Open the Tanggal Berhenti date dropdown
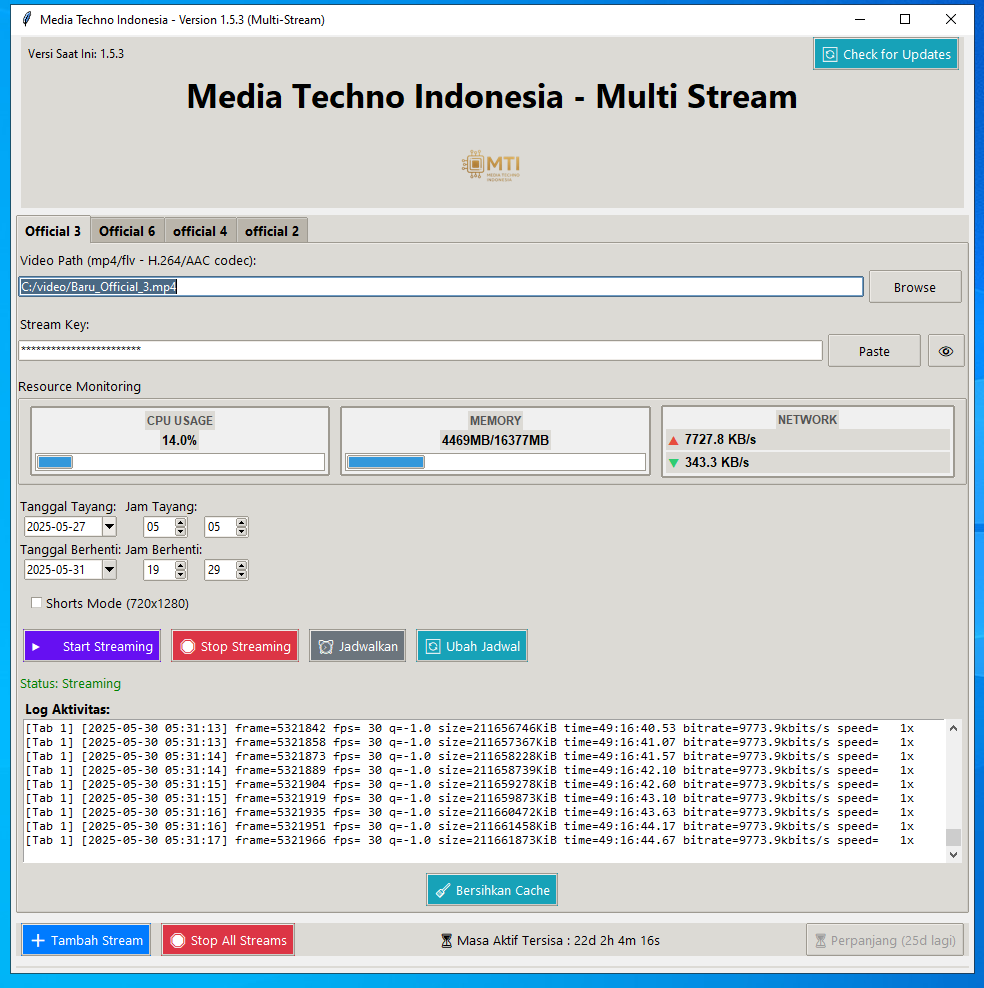Screen dimensions: 984x988 point(110,570)
